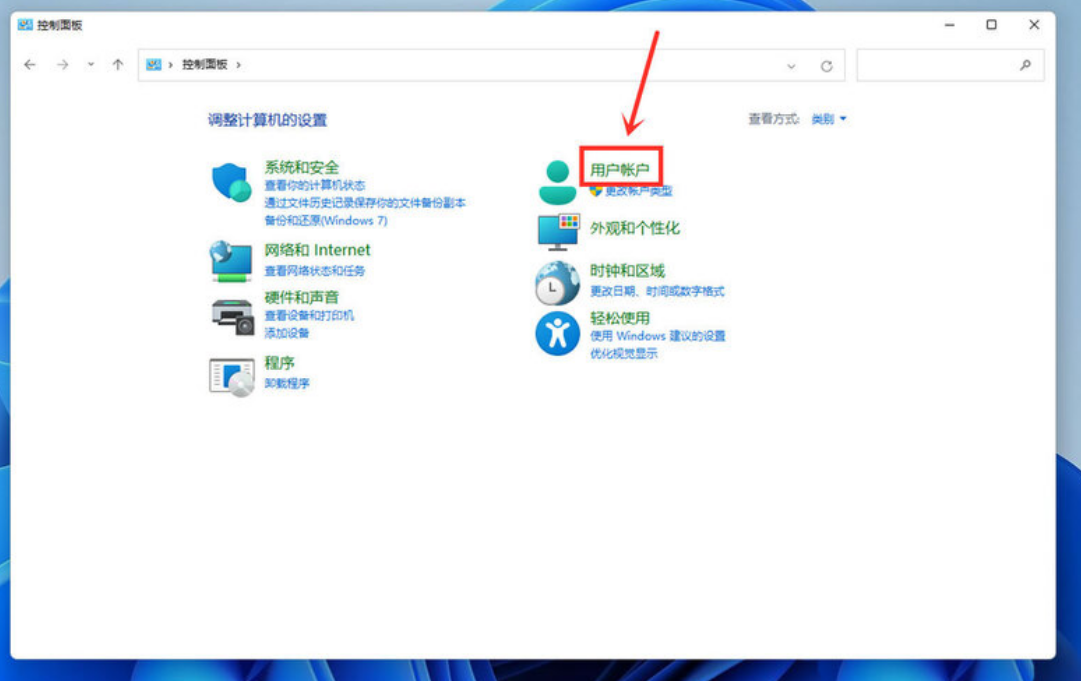This screenshot has height=681, width=1081.
Task: Go back with the back arrow
Action: (30, 65)
